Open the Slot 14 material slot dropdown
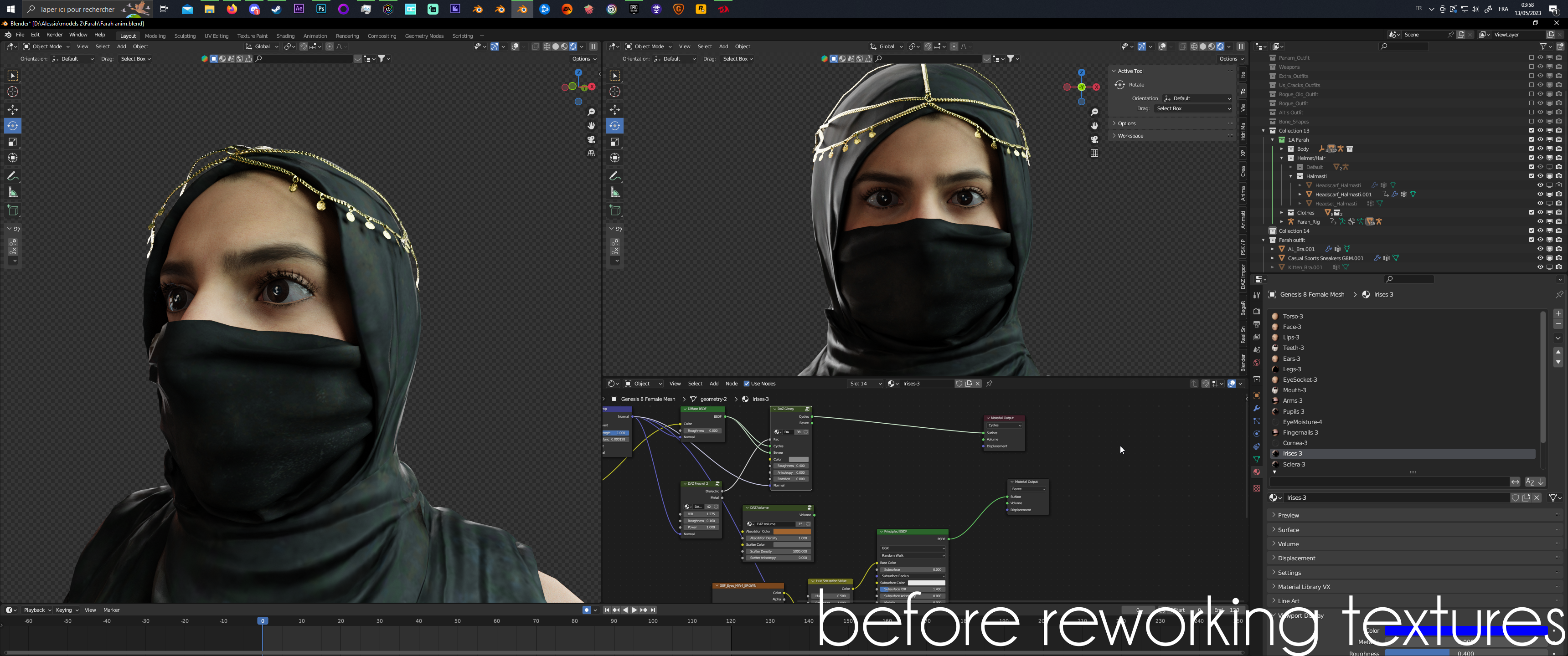This screenshot has height=656, width=1568. click(866, 384)
